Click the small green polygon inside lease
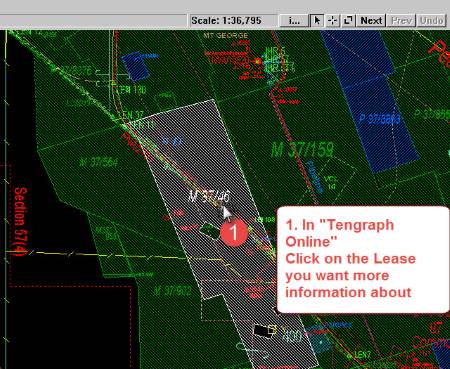 point(210,231)
